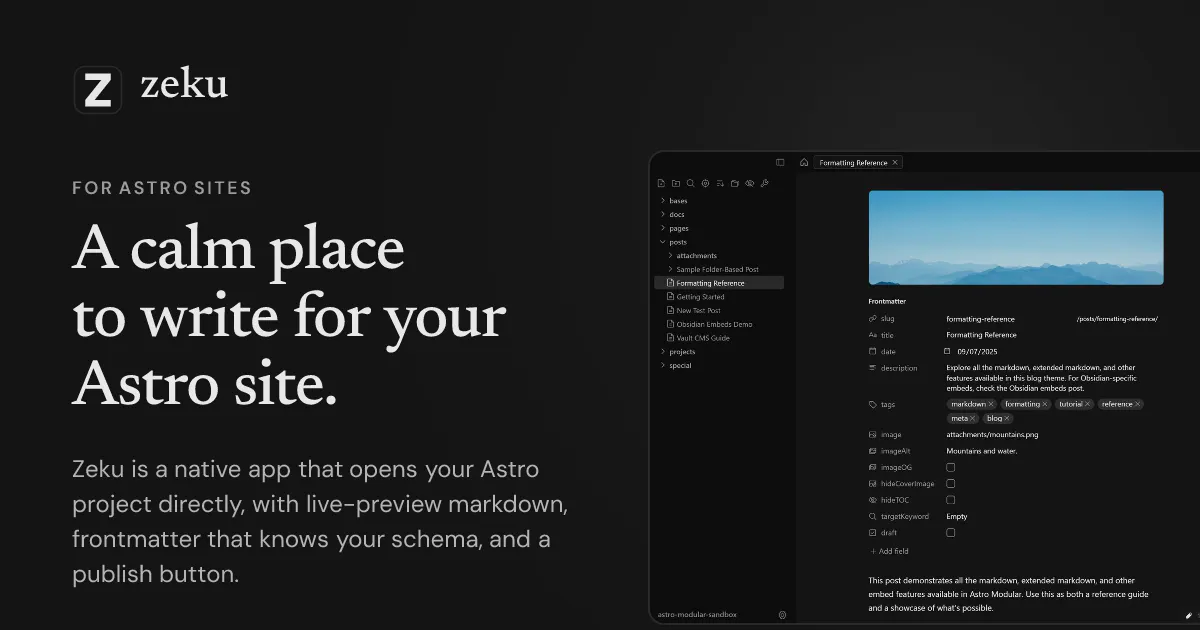Viewport: 1200px width, 630px height.
Task: Open the date picker next to 09/07/2025
Action: (x=947, y=351)
